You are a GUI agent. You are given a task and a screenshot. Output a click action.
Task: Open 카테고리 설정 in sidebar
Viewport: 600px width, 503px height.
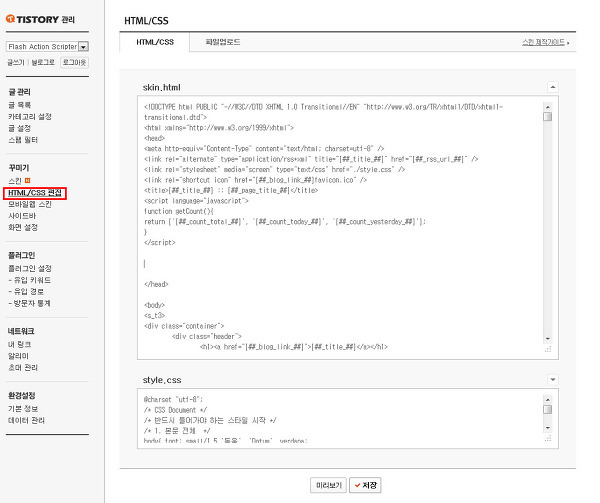[30, 116]
